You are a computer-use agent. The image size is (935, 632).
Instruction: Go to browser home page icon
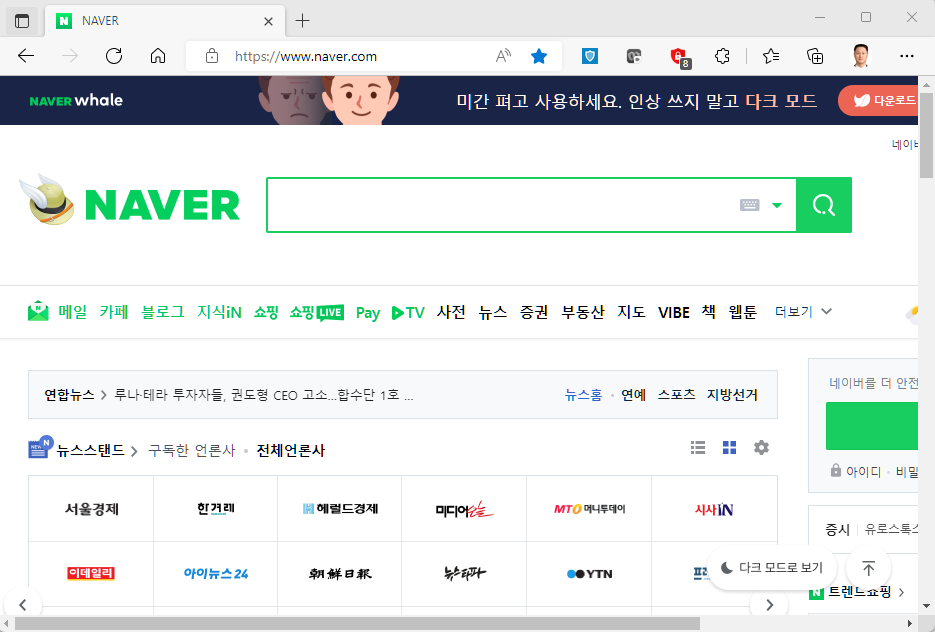[157, 56]
